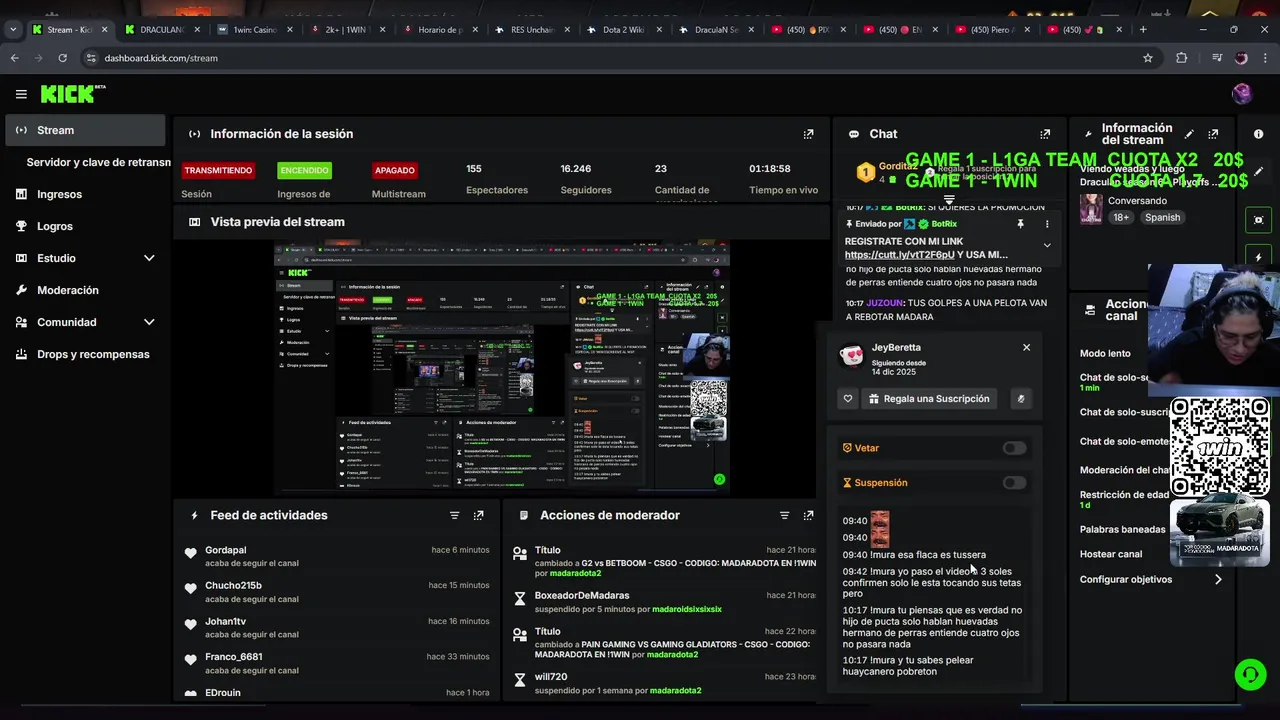The image size is (1280, 720).
Task: Click Palabras baneadas option
Action: point(1123,529)
